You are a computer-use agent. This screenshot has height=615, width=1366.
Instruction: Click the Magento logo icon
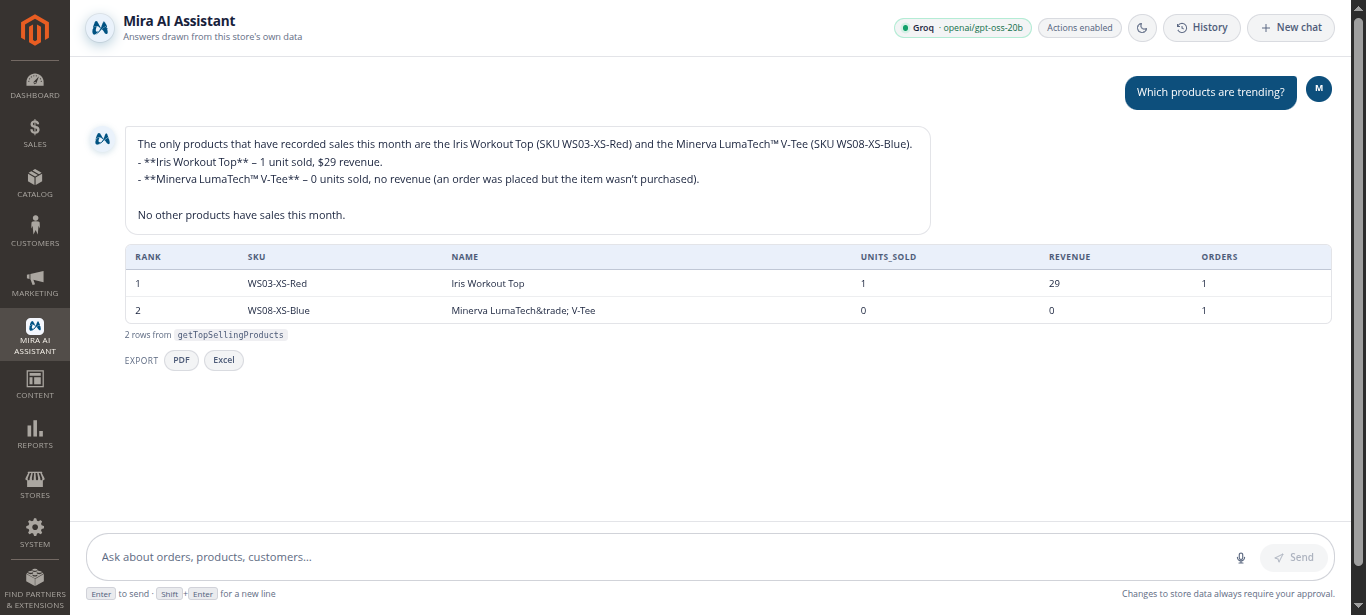[35, 32]
